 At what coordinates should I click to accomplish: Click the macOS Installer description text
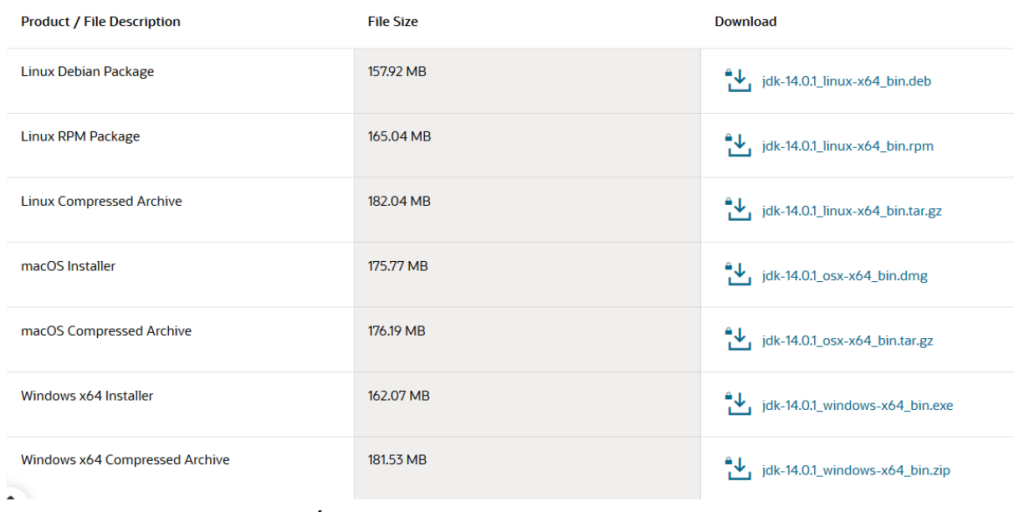click(68, 266)
